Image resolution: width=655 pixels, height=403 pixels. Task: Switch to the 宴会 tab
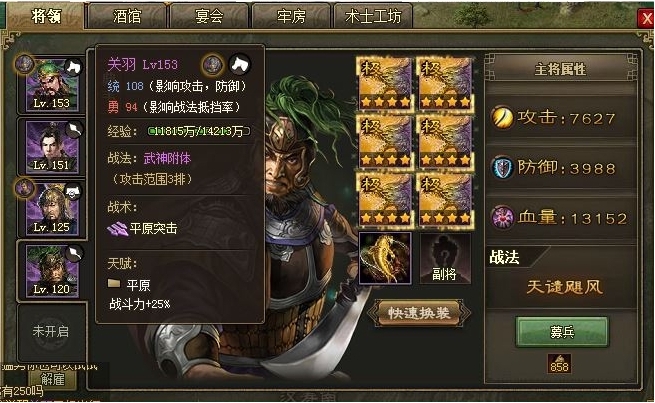209,16
